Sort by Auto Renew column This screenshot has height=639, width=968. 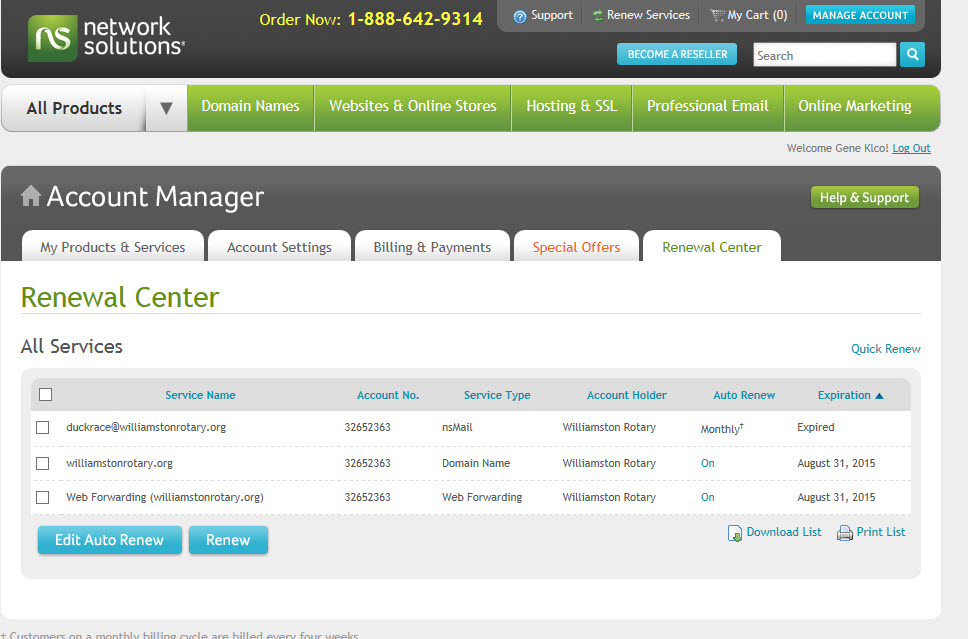coord(744,395)
